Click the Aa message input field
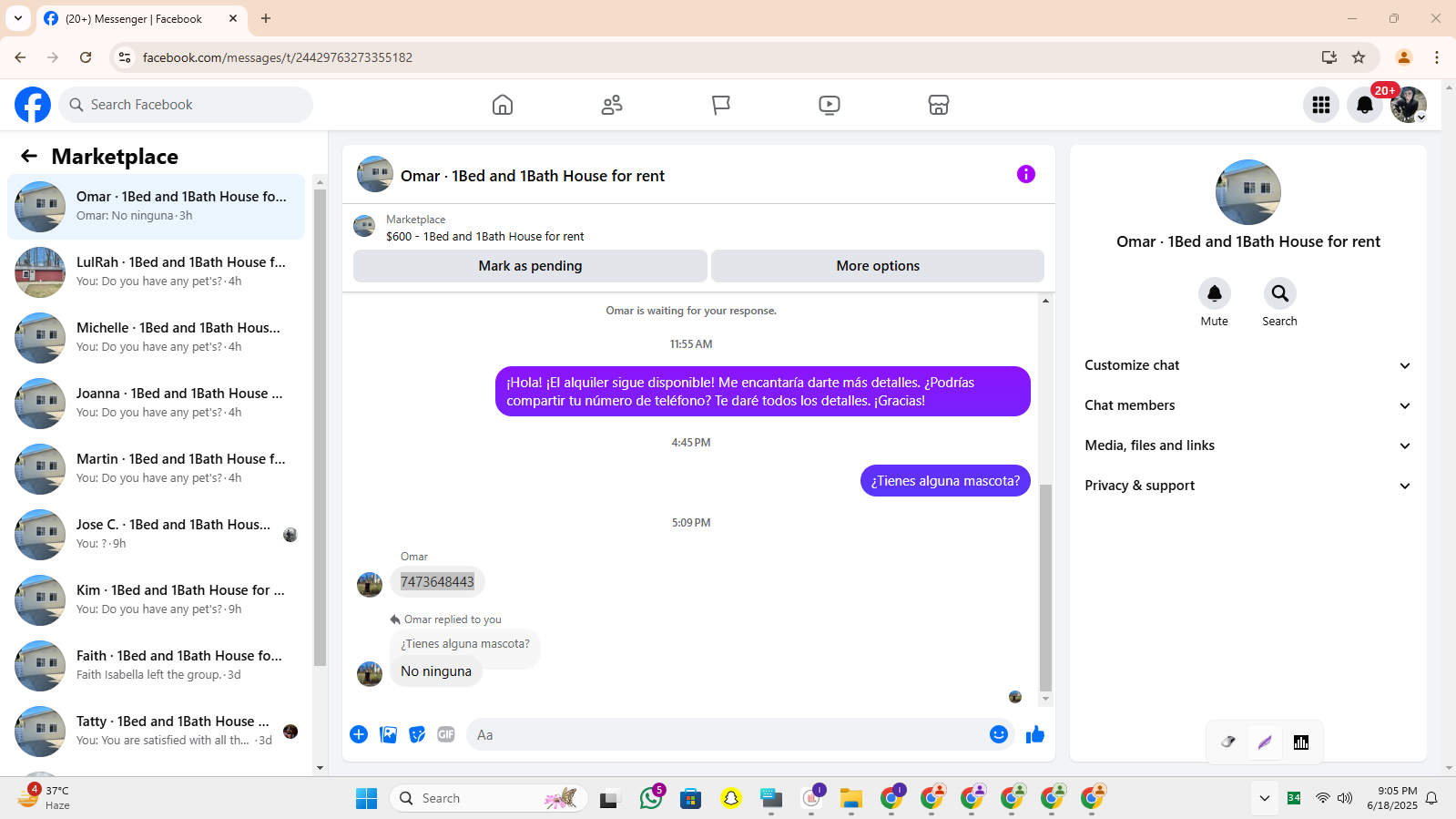 coord(727,734)
